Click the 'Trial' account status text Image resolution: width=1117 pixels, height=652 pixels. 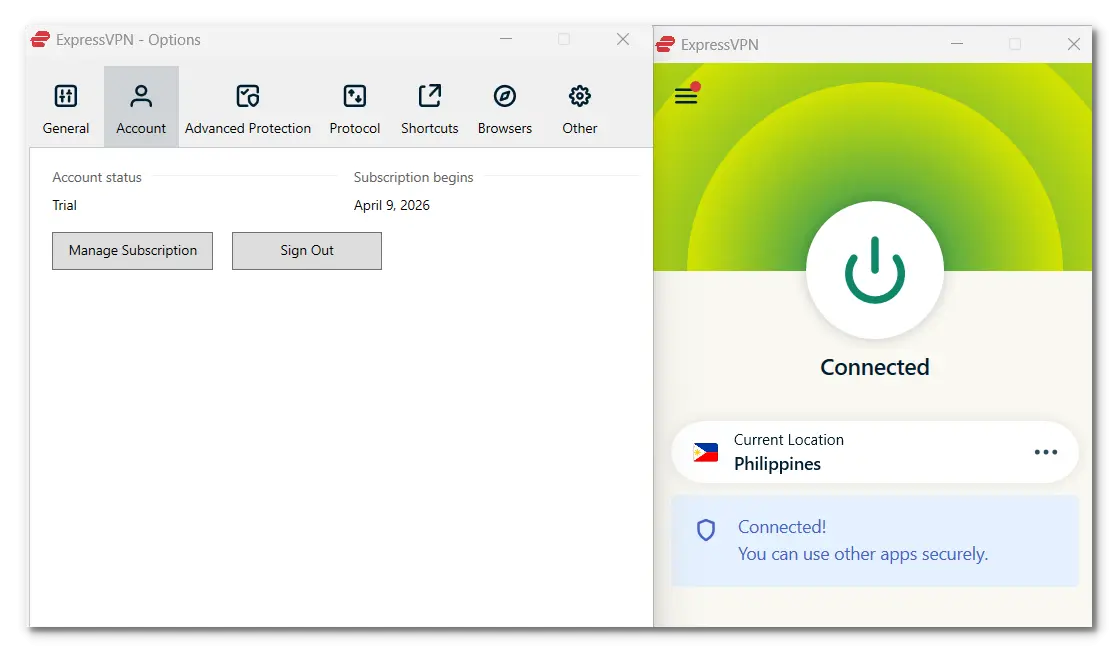click(64, 205)
